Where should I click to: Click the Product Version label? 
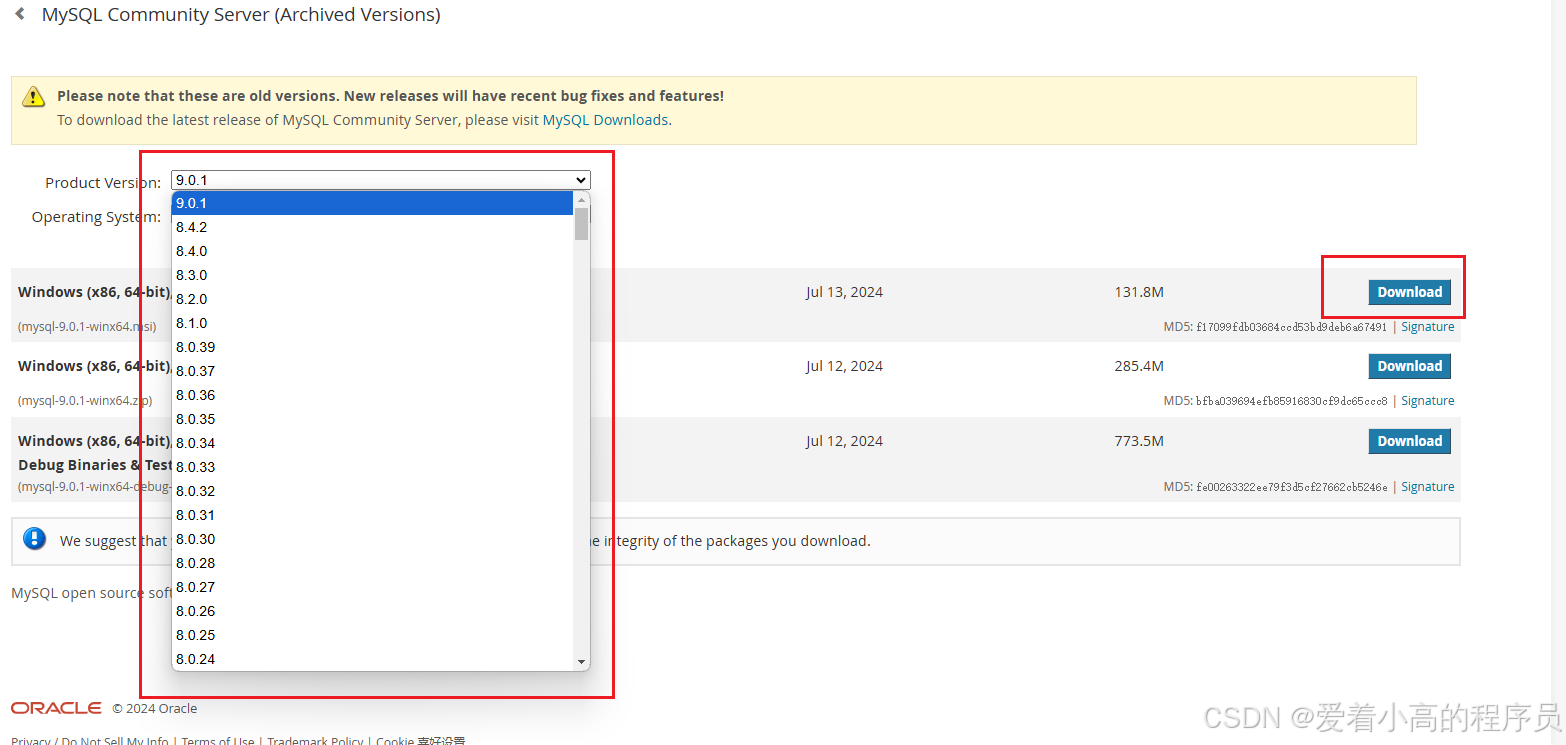(103, 183)
